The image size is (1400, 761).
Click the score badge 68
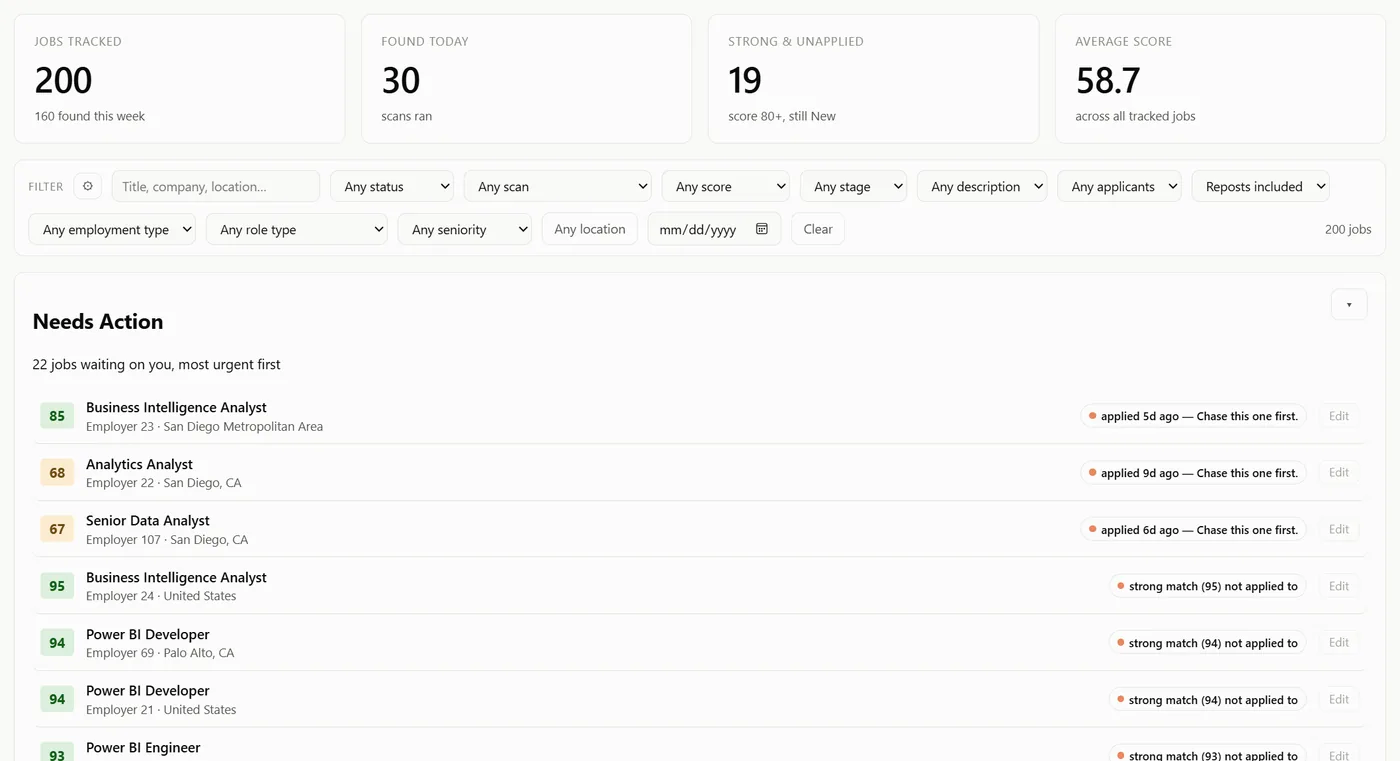(57, 473)
